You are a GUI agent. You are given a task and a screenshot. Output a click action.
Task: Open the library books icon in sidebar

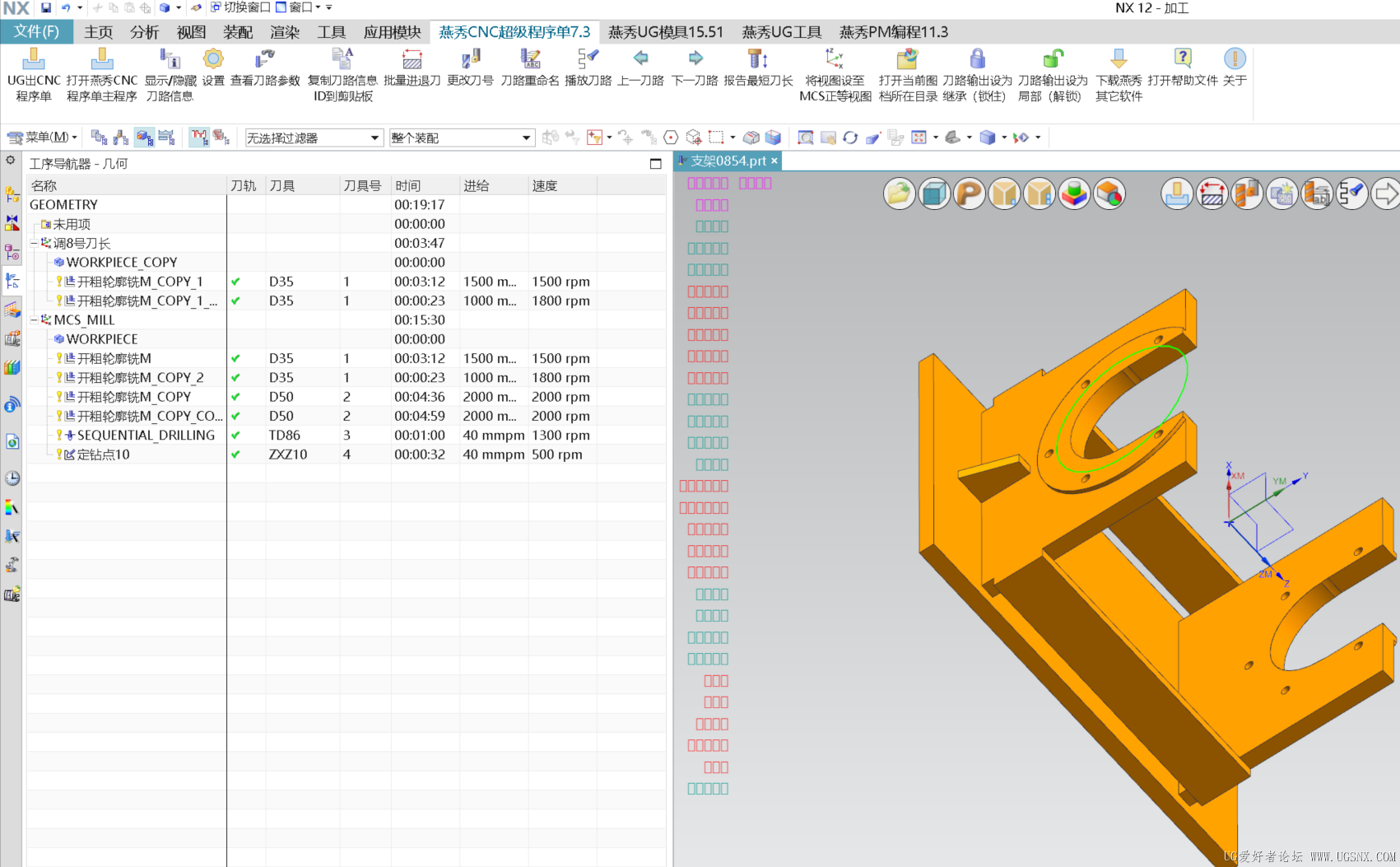click(x=12, y=367)
